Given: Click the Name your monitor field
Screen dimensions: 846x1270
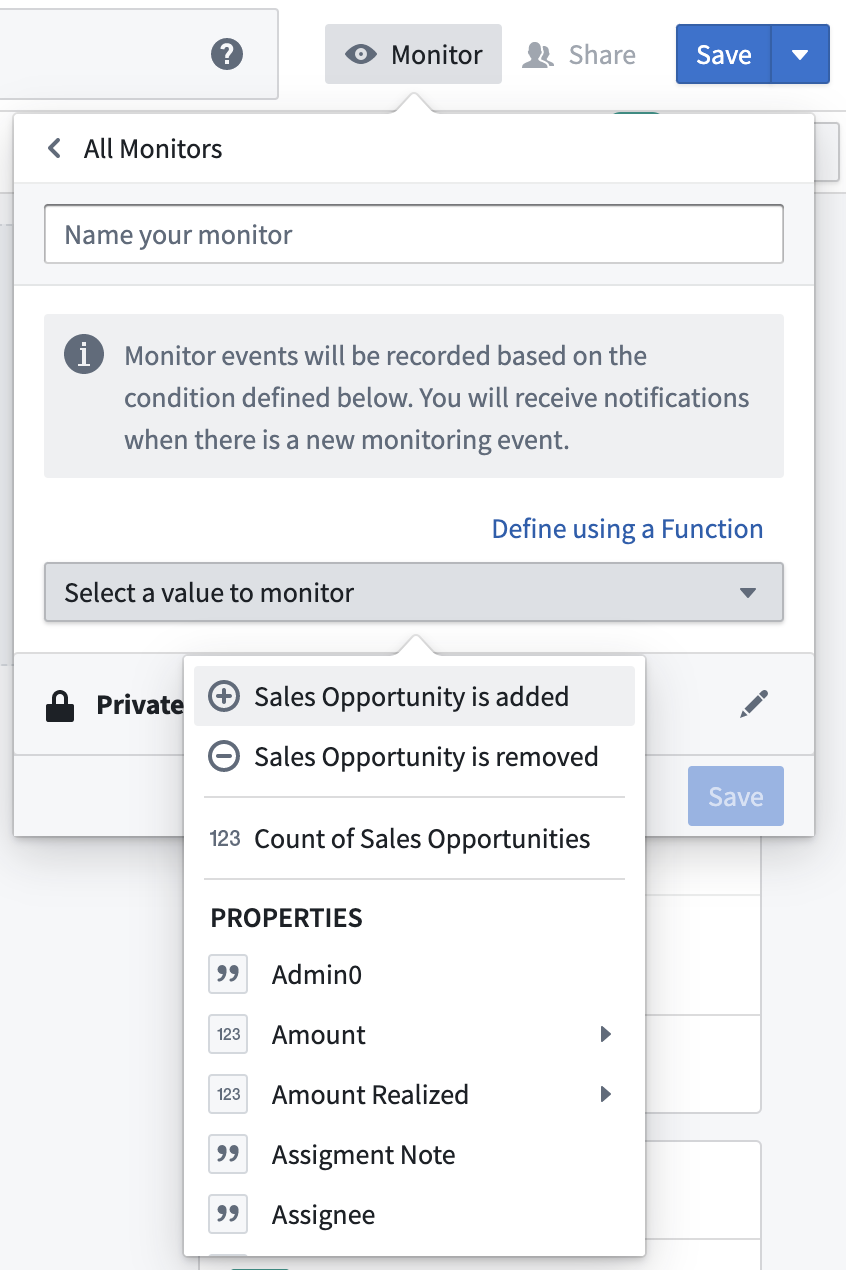Looking at the screenshot, I should [414, 235].
